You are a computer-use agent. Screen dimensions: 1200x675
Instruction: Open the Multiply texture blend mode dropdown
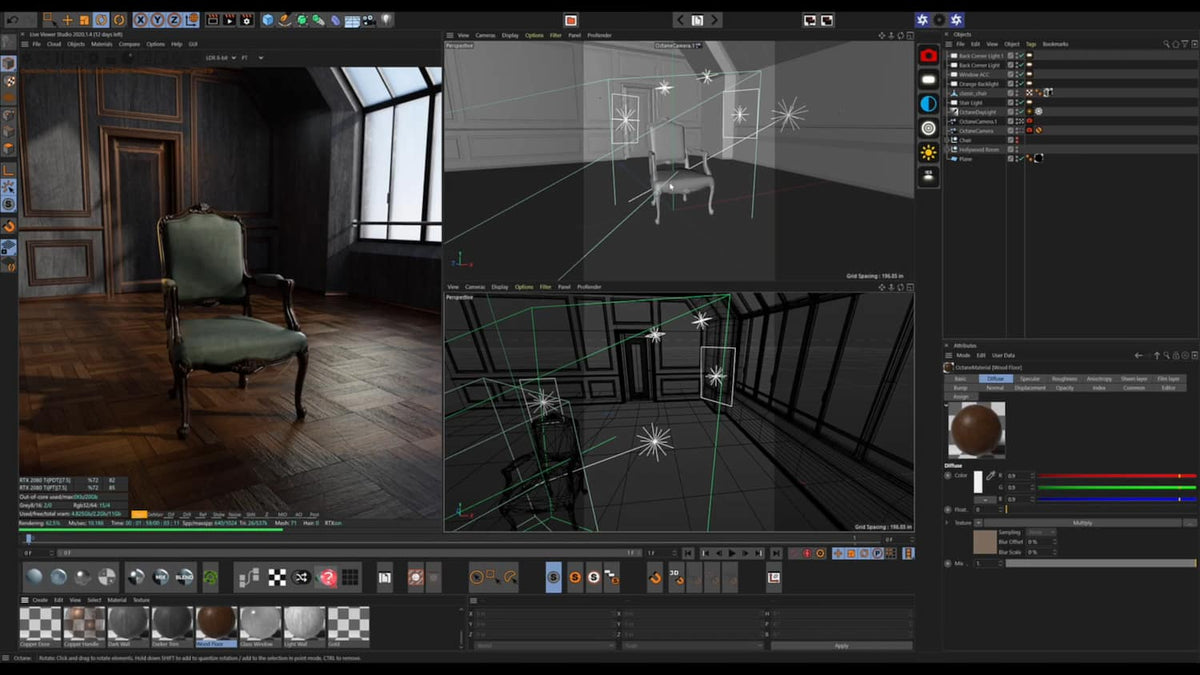[1081, 523]
